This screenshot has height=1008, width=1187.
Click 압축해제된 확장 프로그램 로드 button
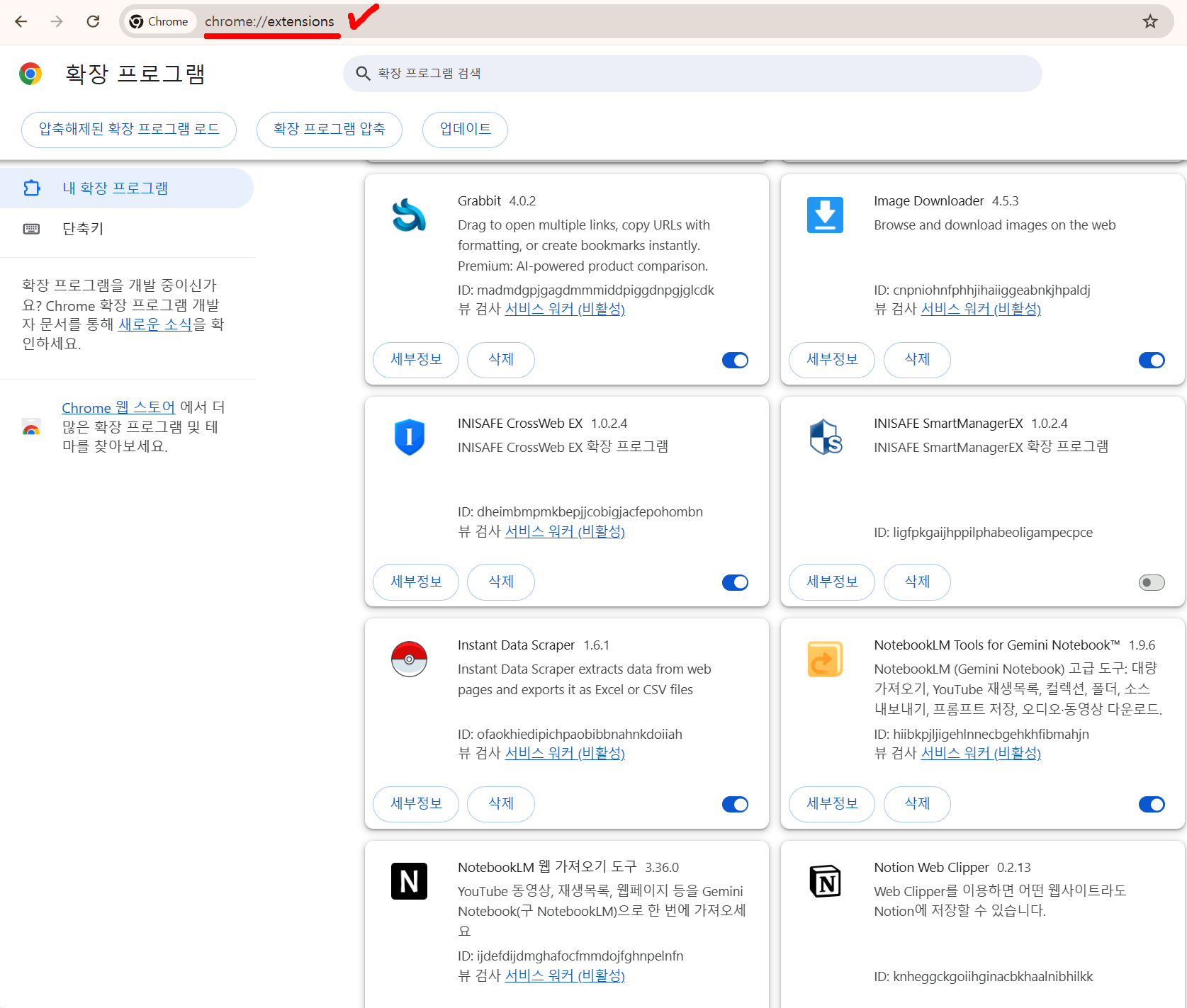tap(129, 130)
